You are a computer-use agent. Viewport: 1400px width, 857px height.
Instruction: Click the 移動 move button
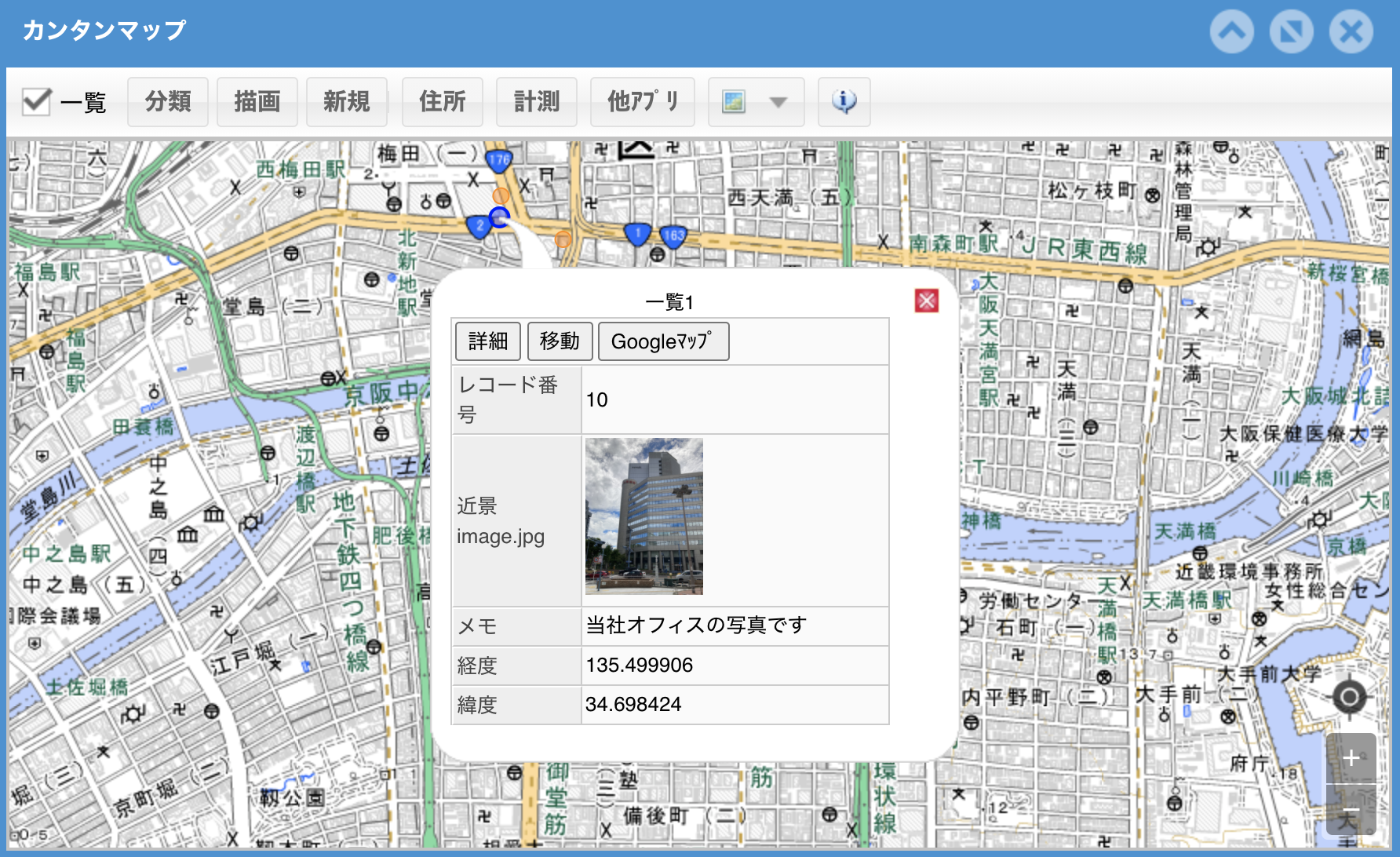point(560,341)
